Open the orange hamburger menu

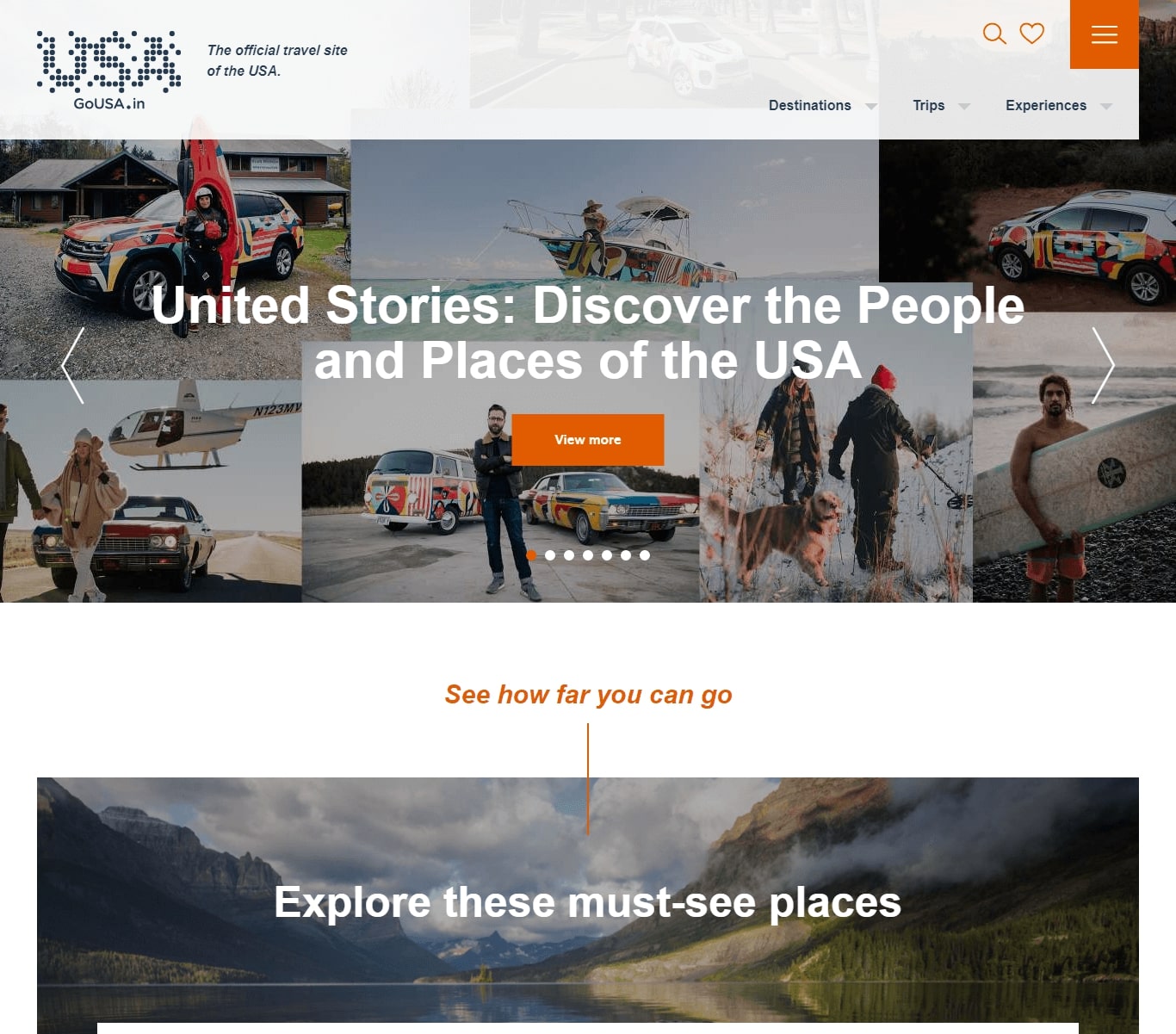1105,34
